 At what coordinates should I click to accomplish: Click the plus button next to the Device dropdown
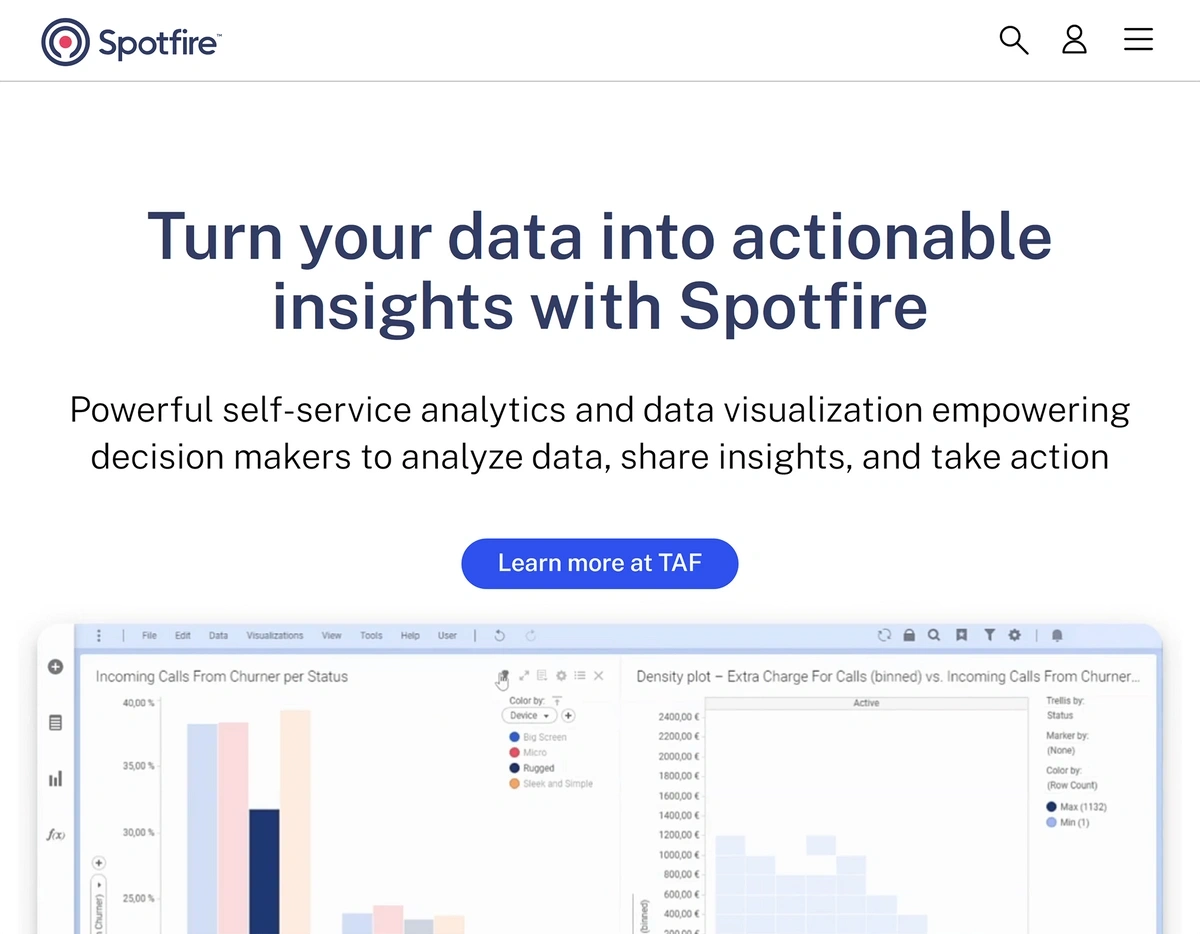[568, 716]
